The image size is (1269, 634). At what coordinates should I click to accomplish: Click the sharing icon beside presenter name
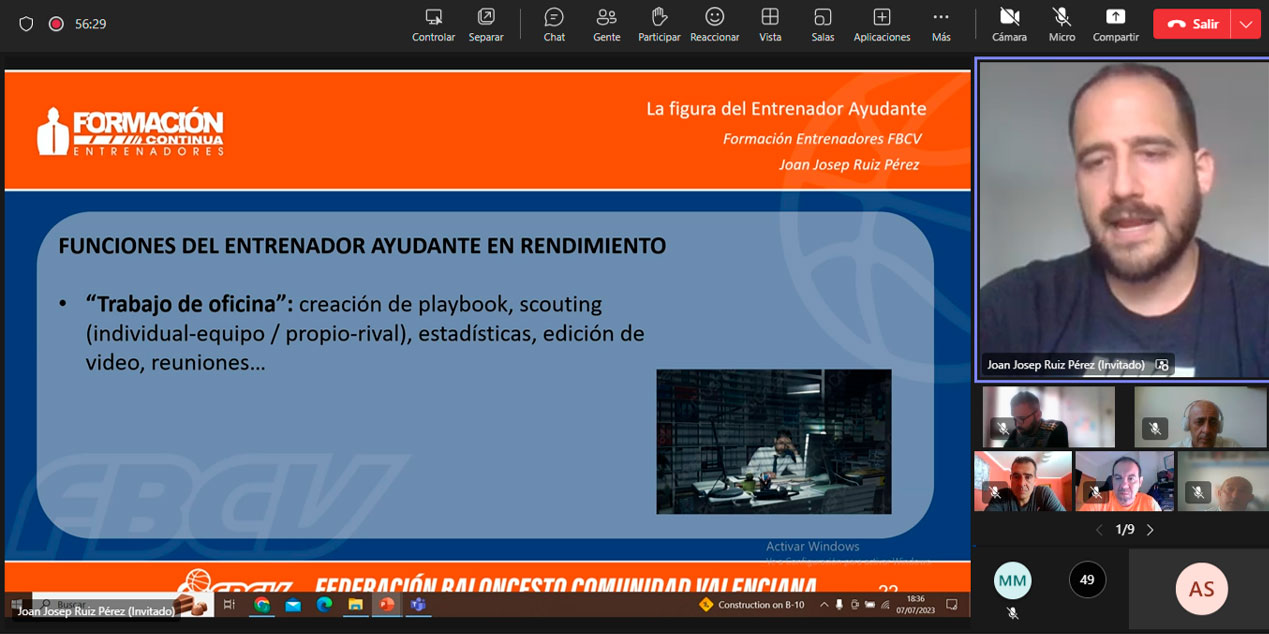(x=1161, y=365)
